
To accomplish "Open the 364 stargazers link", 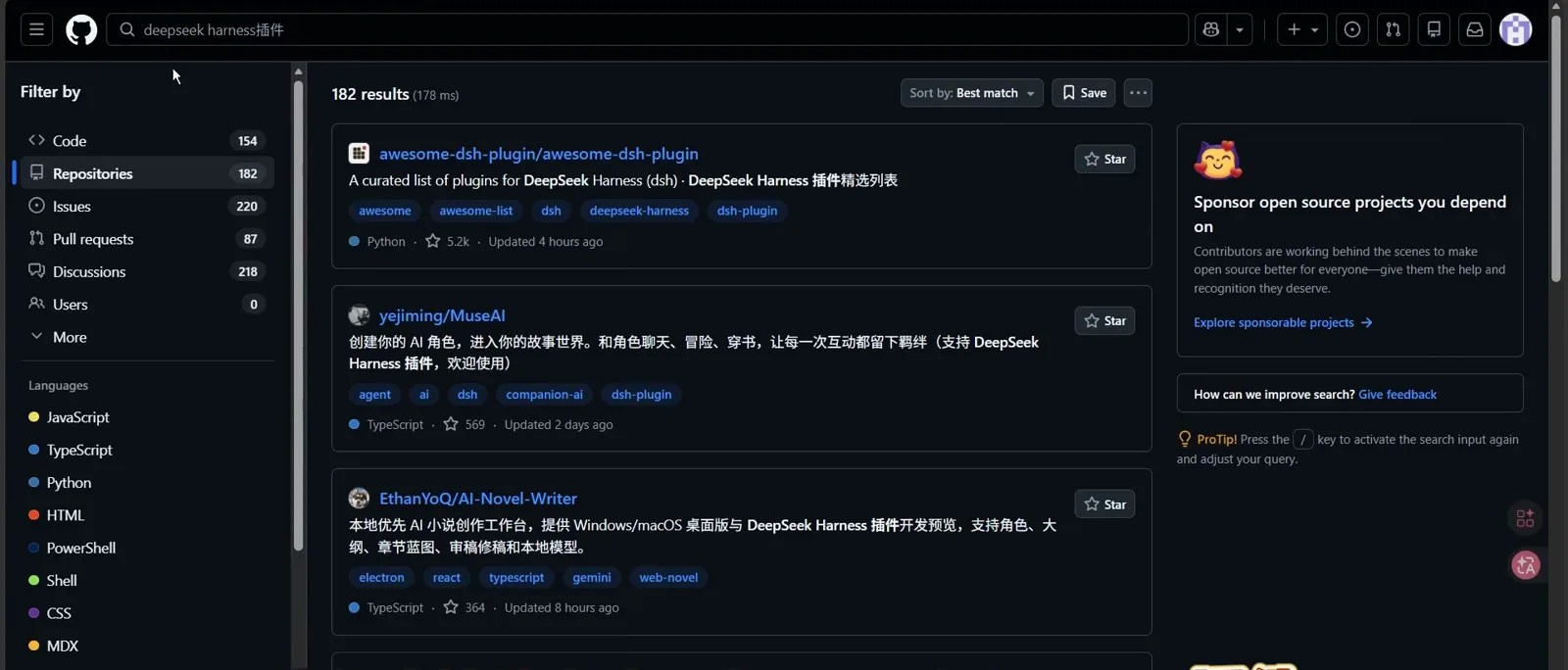I will (465, 607).
